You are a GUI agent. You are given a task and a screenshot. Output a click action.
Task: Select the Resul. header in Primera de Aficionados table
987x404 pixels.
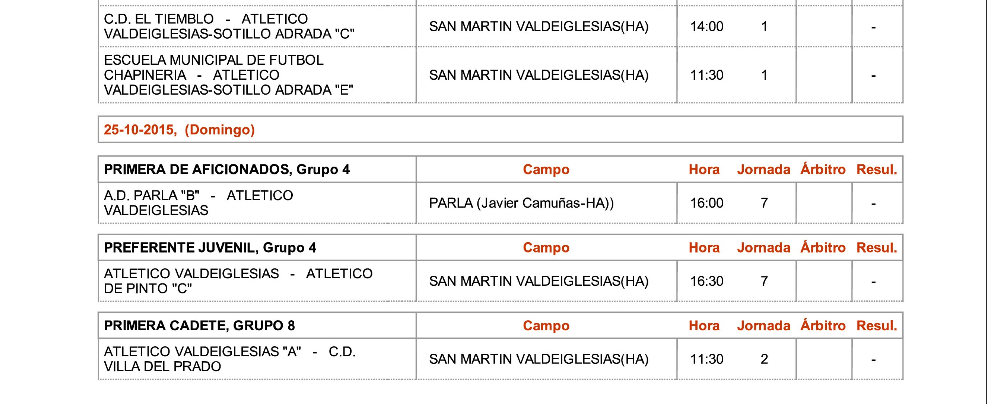coord(877,170)
